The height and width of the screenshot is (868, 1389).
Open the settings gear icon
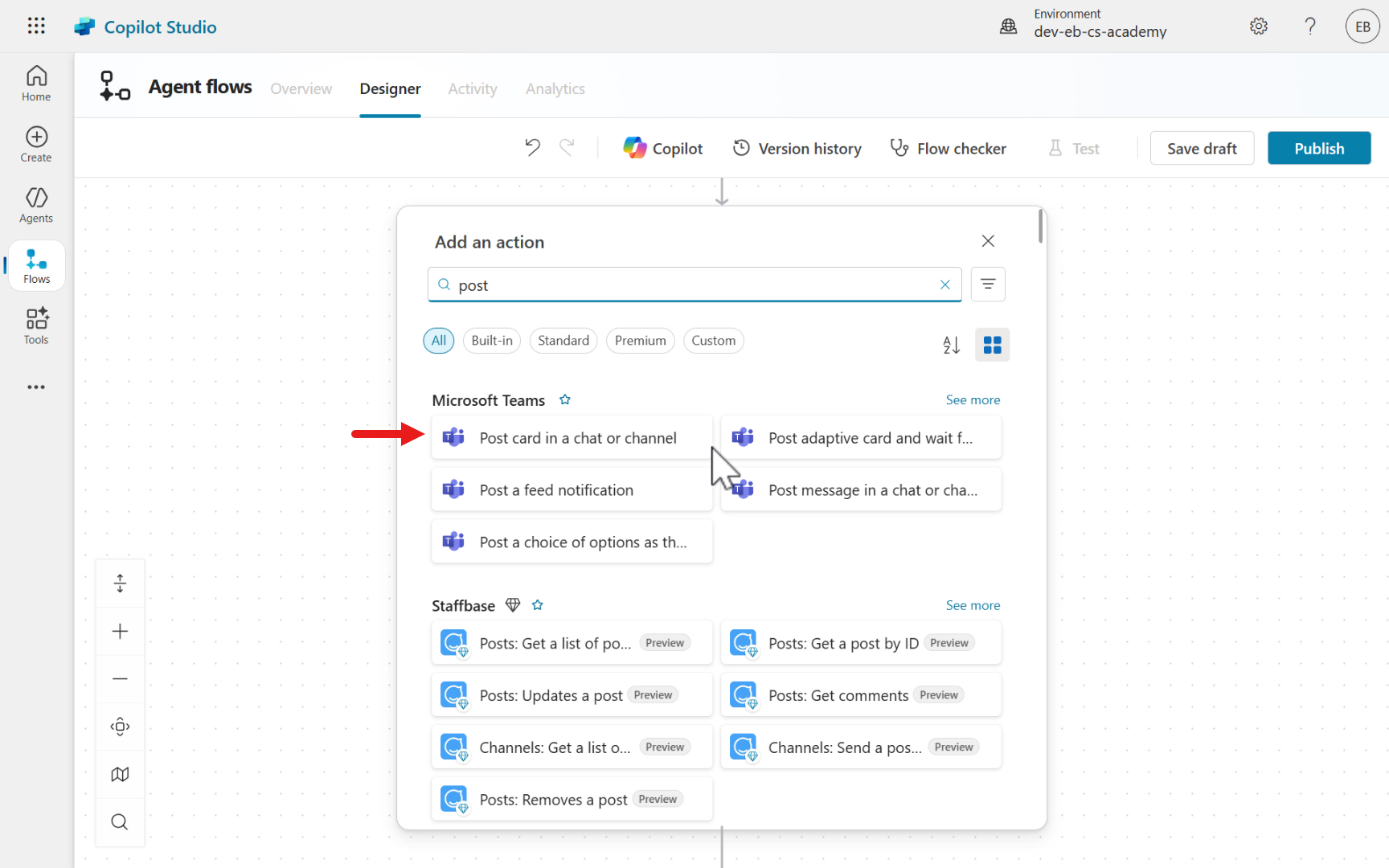point(1259,27)
